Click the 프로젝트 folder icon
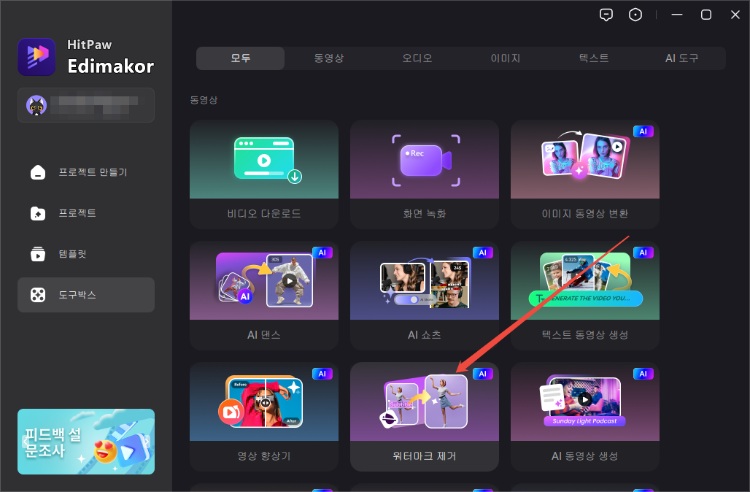Viewport: 750px width, 492px height. coord(38,213)
